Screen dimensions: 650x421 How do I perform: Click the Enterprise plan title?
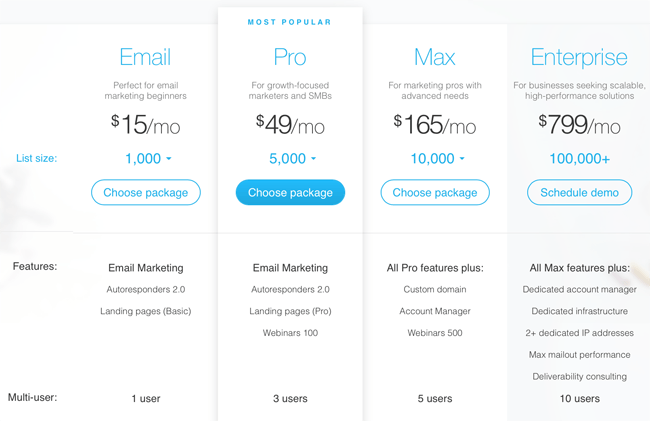point(579,57)
